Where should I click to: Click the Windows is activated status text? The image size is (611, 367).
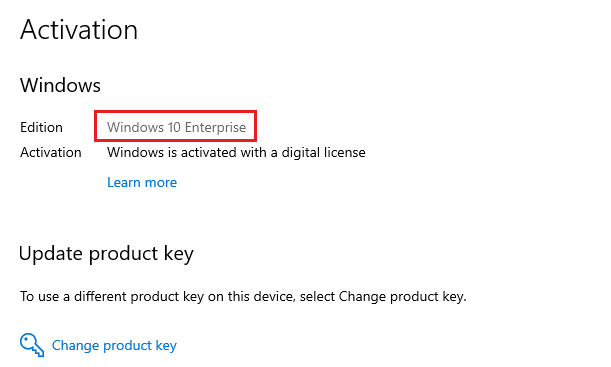236,152
